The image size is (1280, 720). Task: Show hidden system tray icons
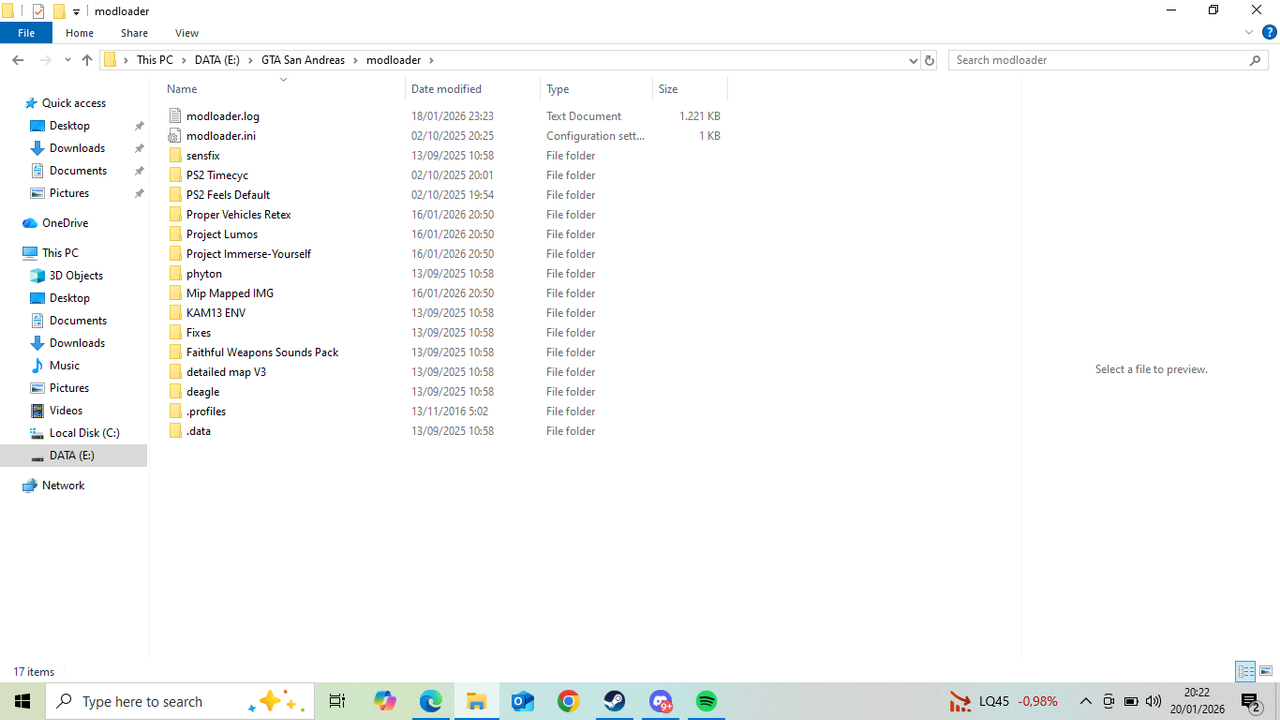pos(1085,701)
